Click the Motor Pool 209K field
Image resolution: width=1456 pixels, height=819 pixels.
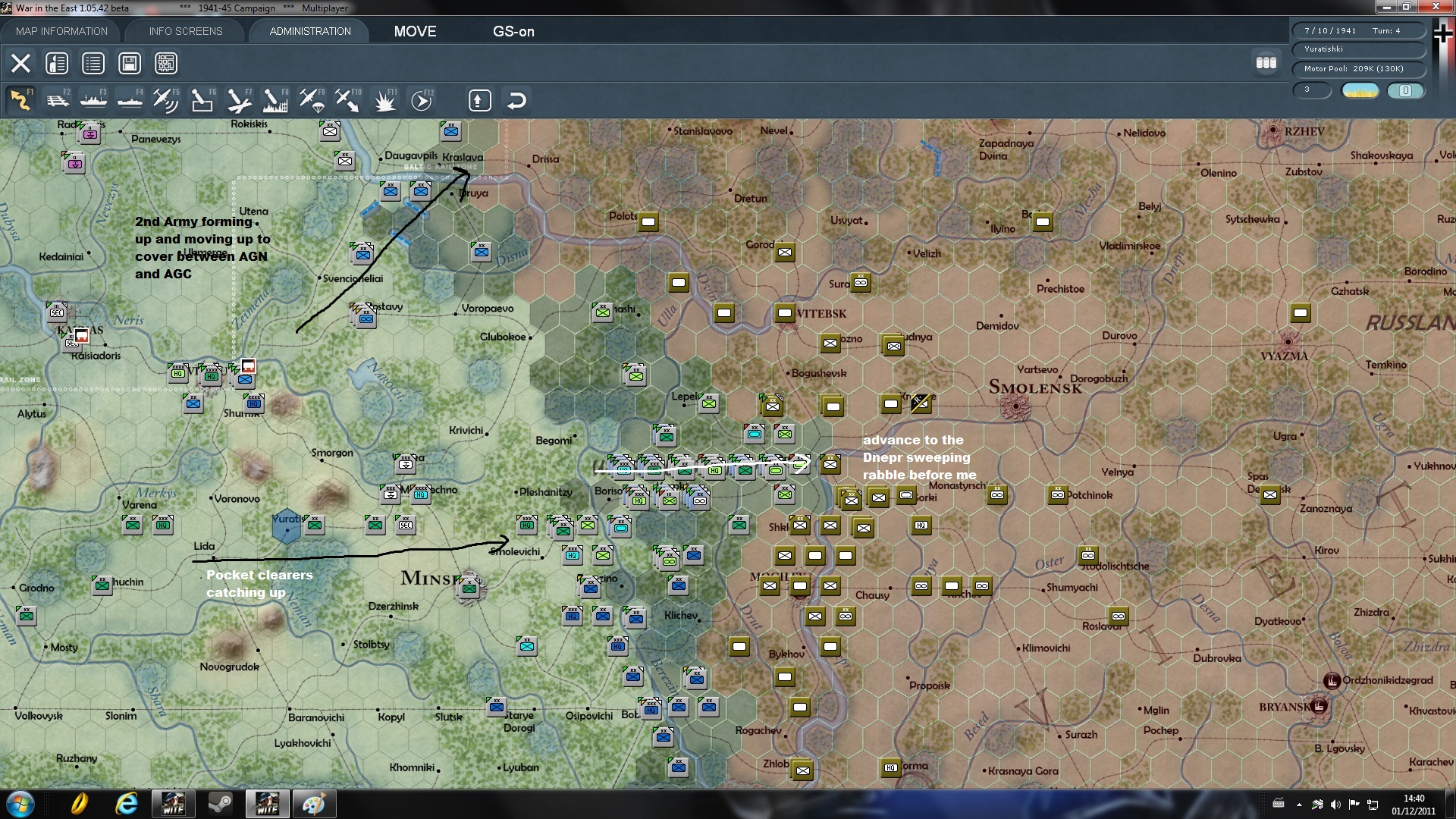pos(1358,69)
